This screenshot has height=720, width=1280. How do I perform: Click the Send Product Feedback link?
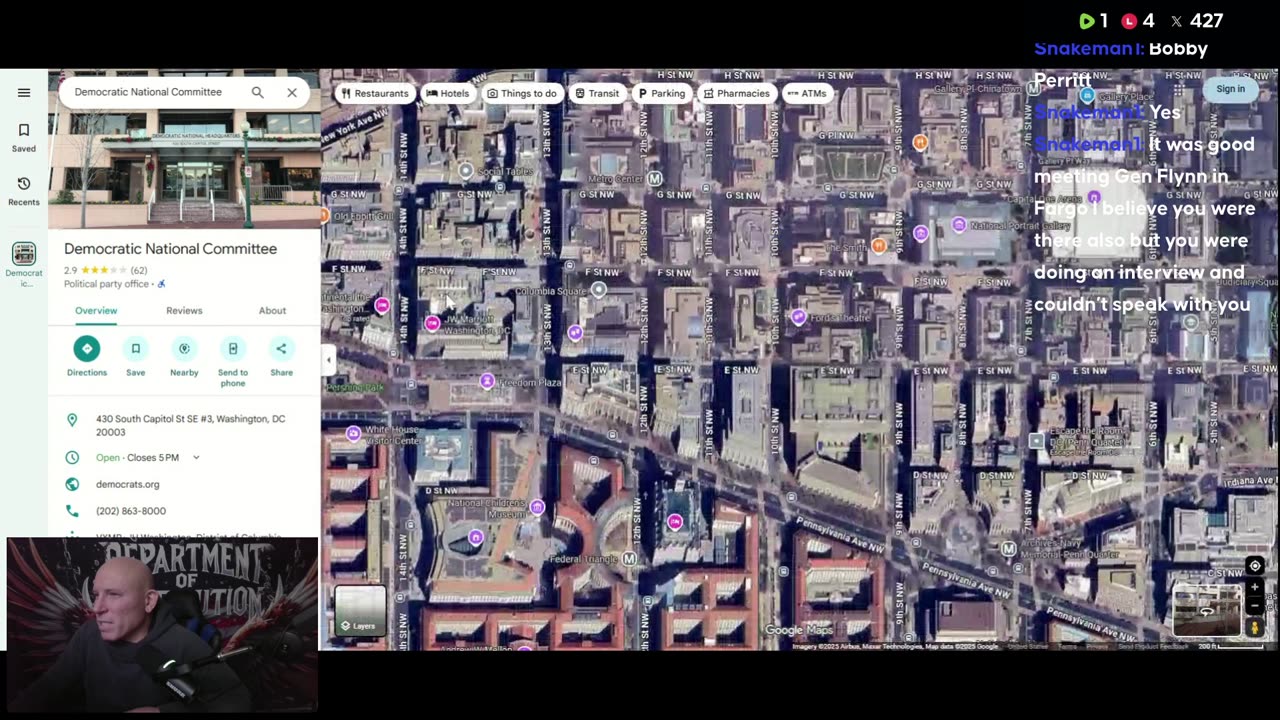tap(1154, 646)
